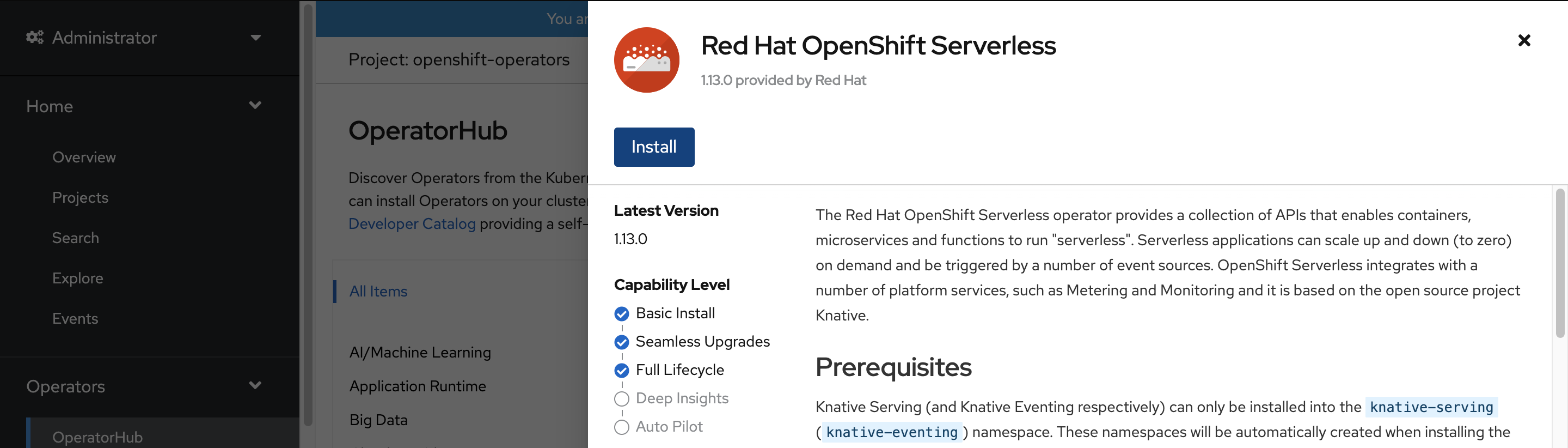Open the Administrator perspective dropdown
Viewport: 1568px width, 448px height.
coord(256,38)
